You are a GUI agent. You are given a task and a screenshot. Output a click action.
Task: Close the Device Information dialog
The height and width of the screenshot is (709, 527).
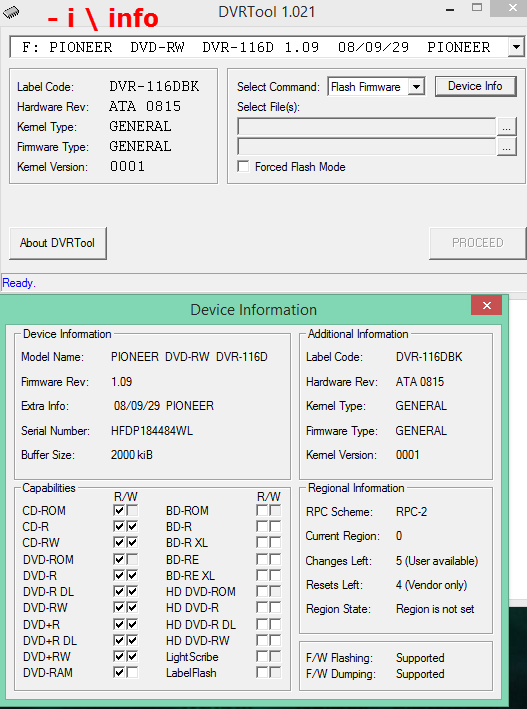pyautogui.click(x=487, y=305)
